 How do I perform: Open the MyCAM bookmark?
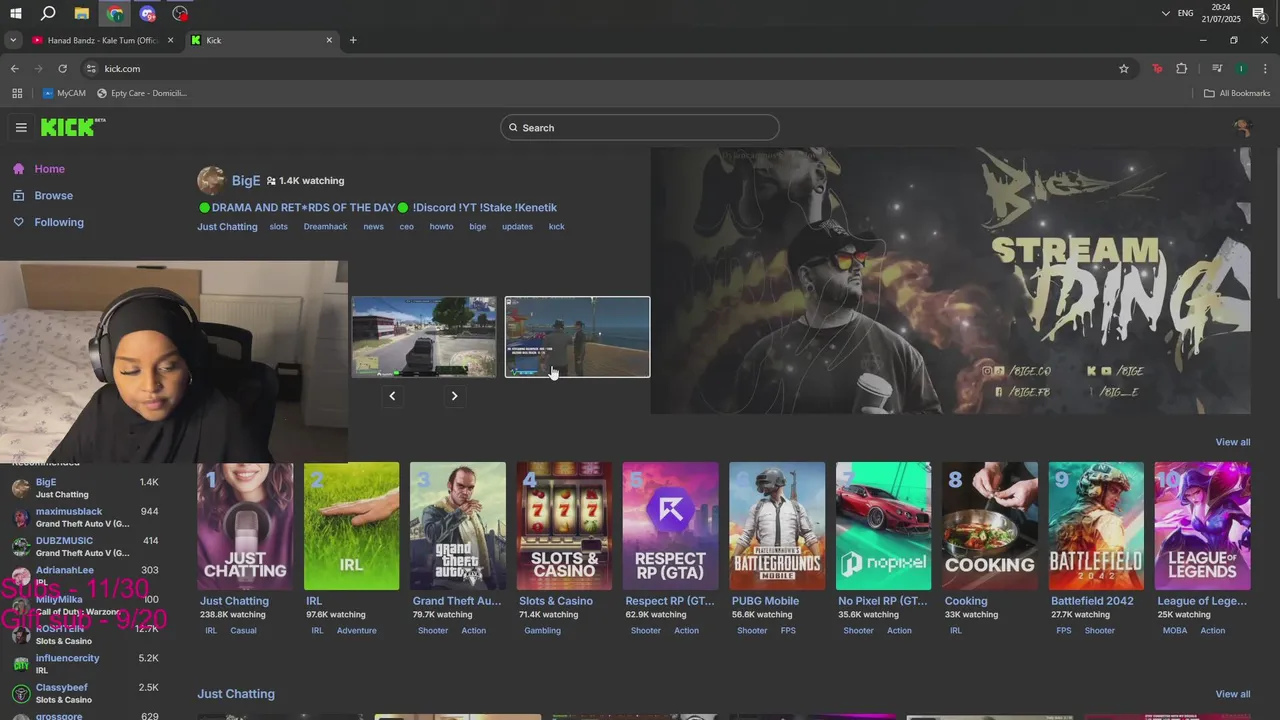[x=64, y=93]
